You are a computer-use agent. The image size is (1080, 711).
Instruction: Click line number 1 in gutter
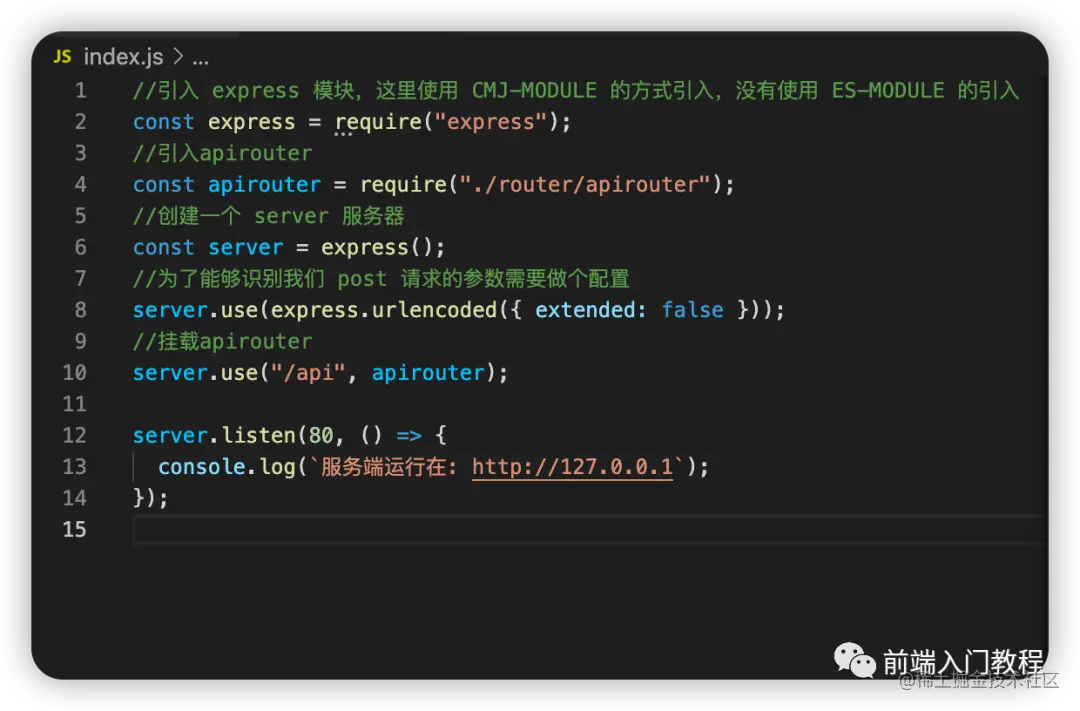[81, 90]
